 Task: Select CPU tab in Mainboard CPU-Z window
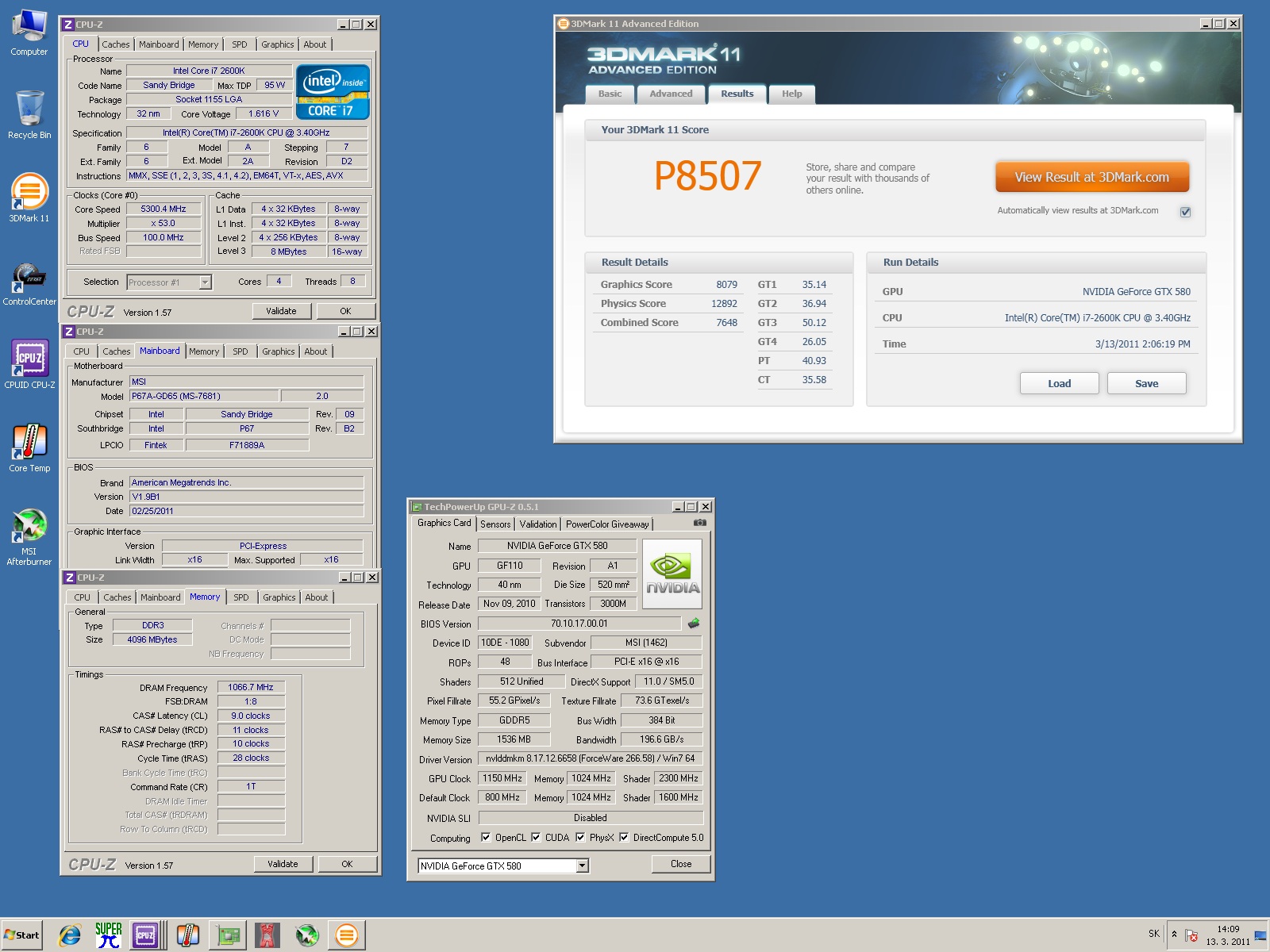[x=82, y=351]
